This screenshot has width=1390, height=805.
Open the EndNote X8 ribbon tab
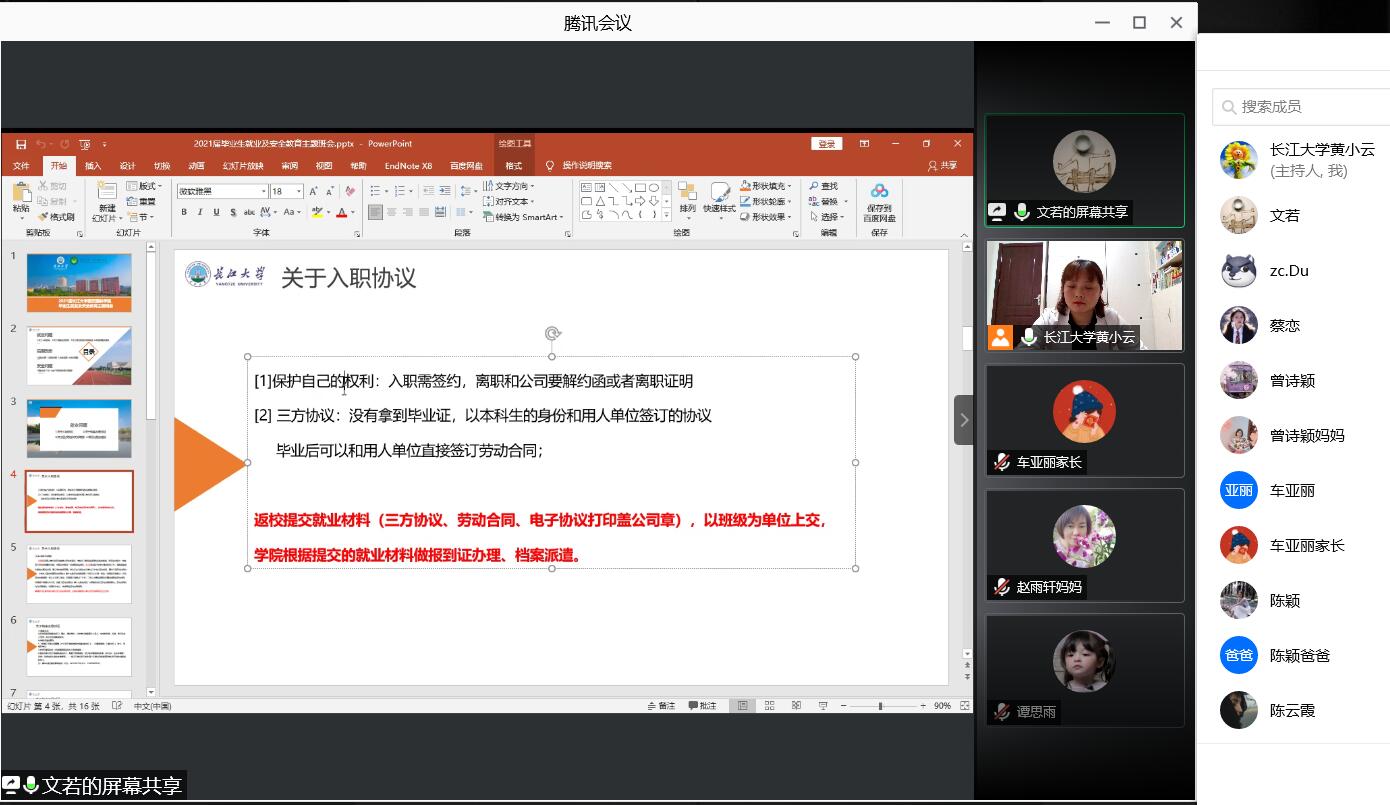pyautogui.click(x=408, y=166)
